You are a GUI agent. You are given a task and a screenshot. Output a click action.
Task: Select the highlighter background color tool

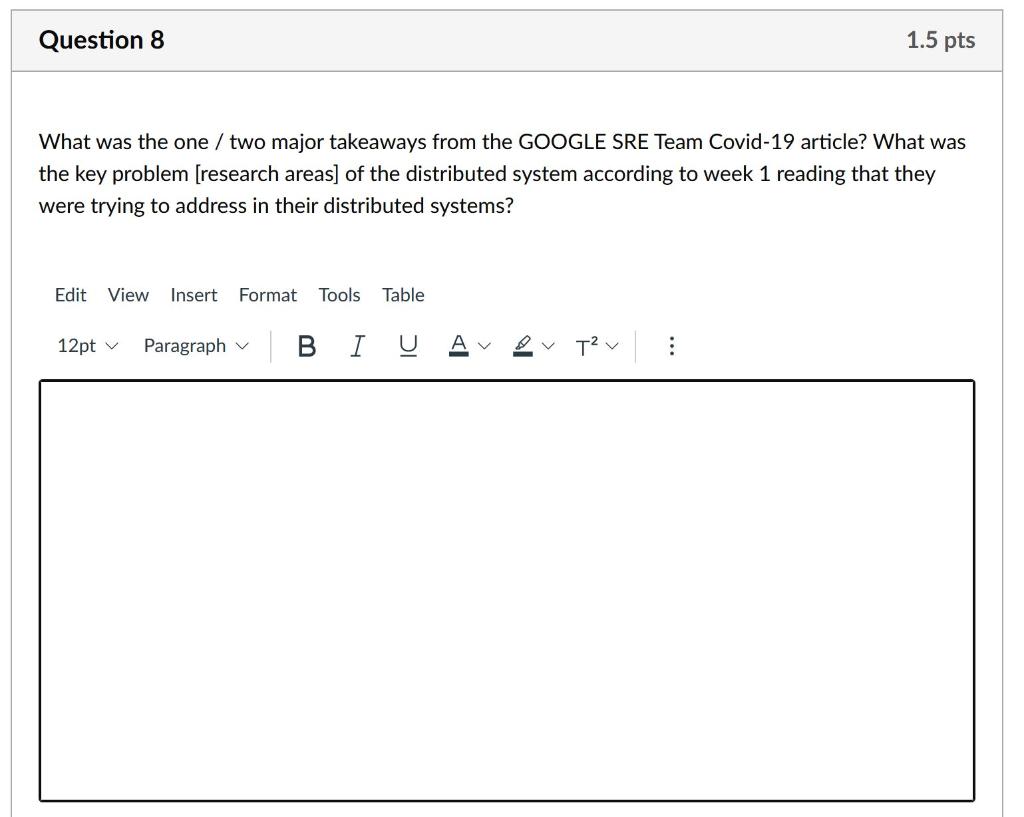[x=521, y=345]
